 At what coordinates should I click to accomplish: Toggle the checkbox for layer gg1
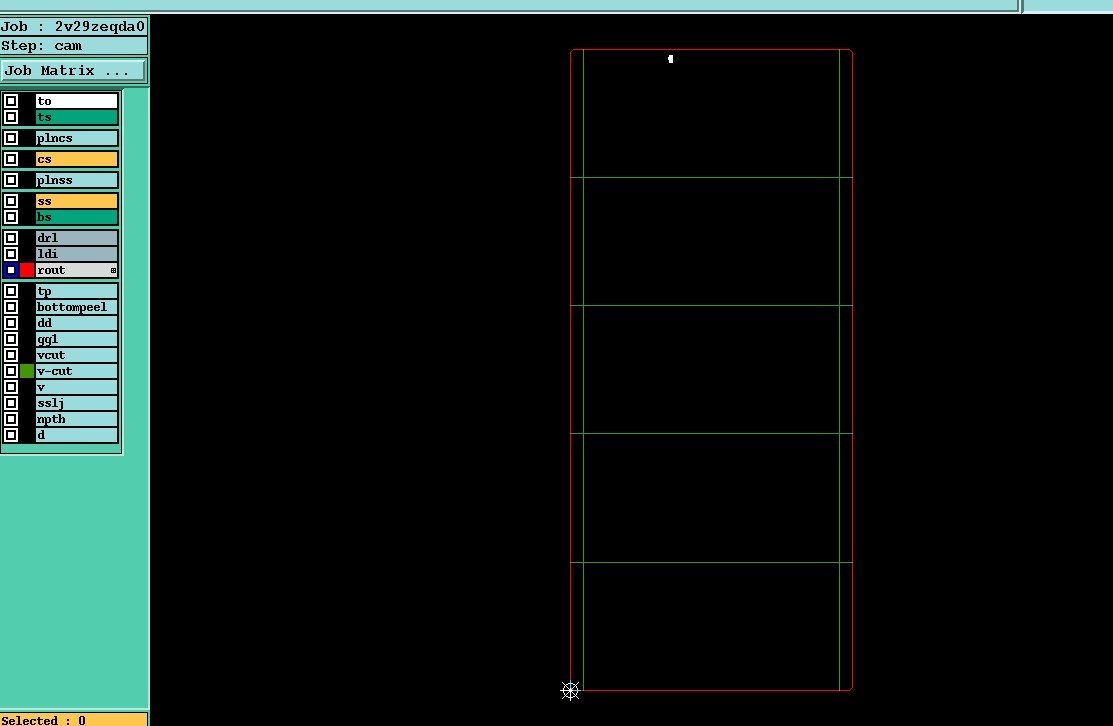click(11, 339)
